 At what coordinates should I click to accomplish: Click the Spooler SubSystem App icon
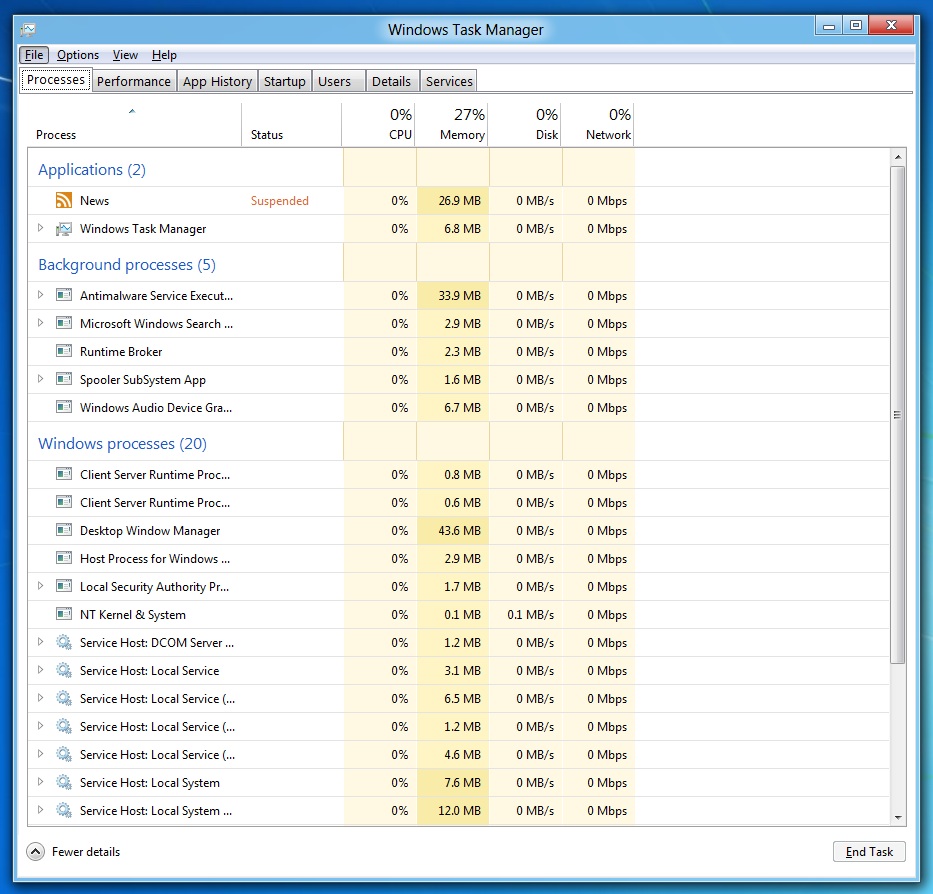pos(64,379)
